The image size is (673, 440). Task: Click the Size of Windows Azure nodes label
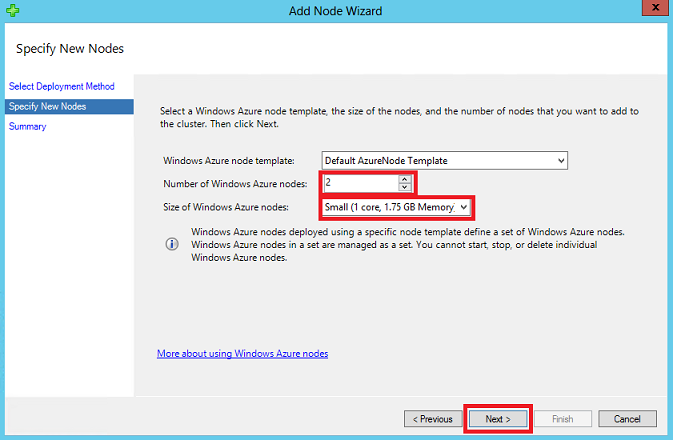[226, 207]
